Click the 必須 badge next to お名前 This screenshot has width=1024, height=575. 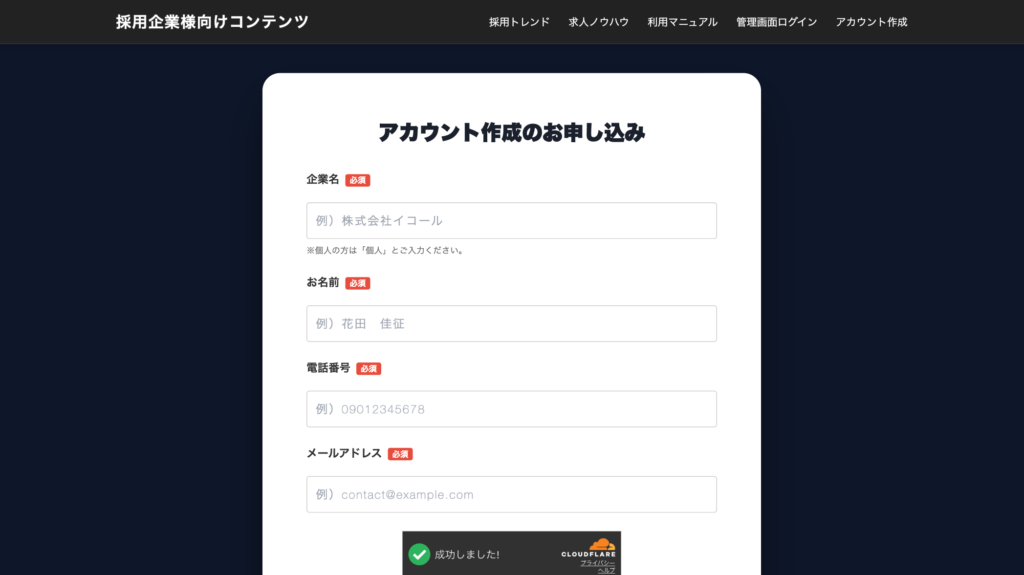pyautogui.click(x=358, y=284)
